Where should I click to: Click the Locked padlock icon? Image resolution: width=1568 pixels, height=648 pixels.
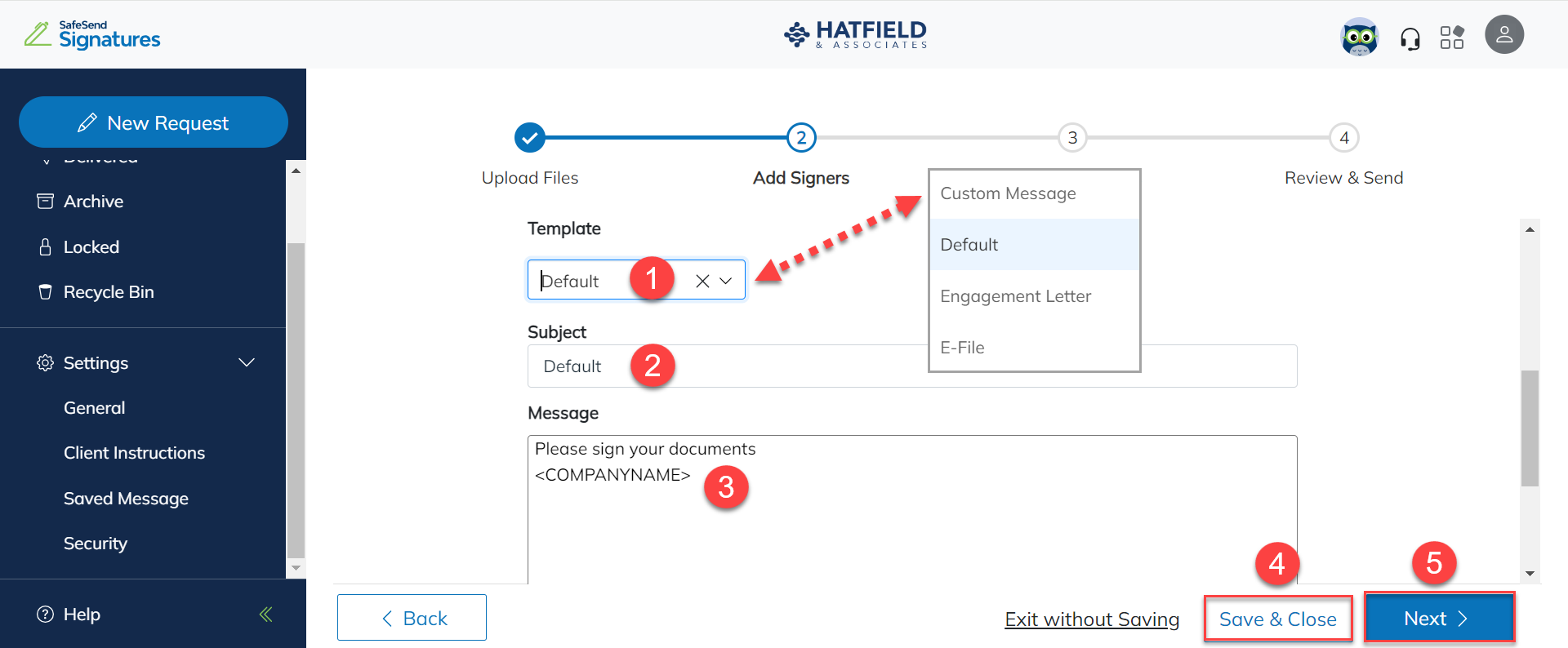point(46,246)
